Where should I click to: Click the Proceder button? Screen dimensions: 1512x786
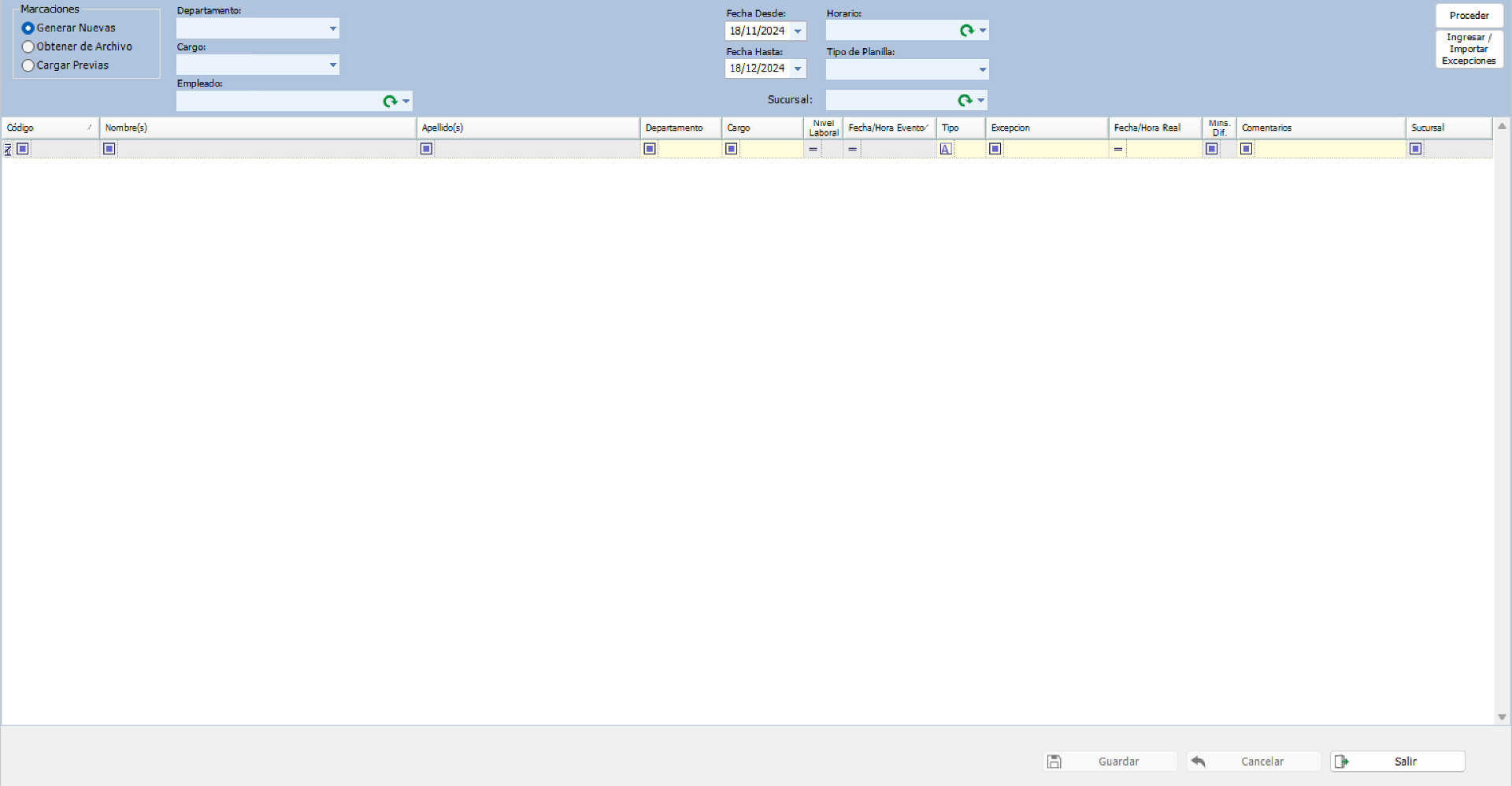click(1468, 15)
